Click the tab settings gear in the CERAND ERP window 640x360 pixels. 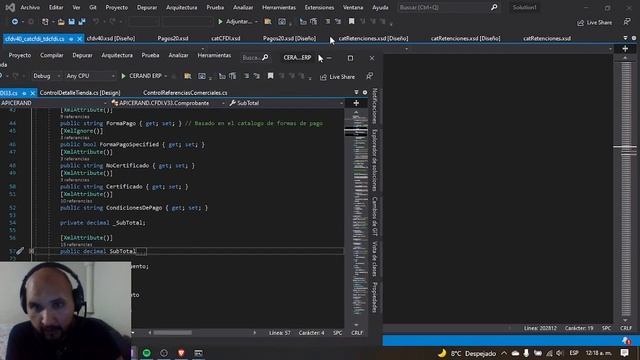coord(365,93)
